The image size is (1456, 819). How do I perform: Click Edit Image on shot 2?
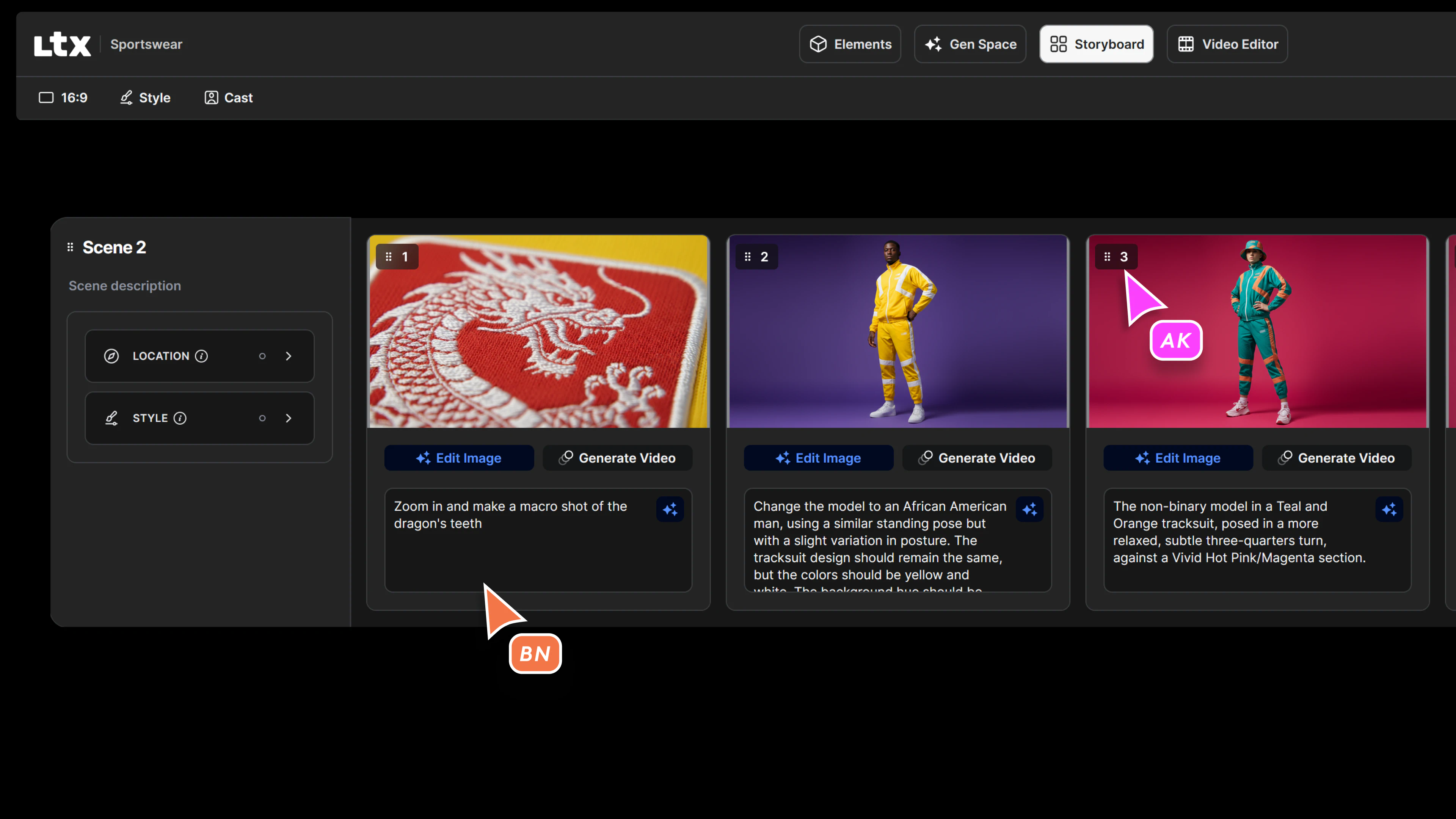click(819, 458)
